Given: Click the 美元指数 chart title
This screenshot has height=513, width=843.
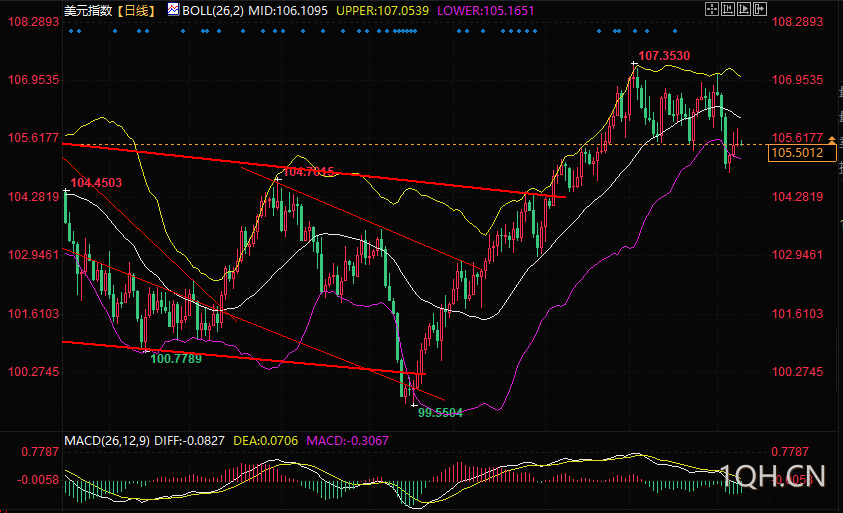Looking at the screenshot, I should [x=89, y=11].
